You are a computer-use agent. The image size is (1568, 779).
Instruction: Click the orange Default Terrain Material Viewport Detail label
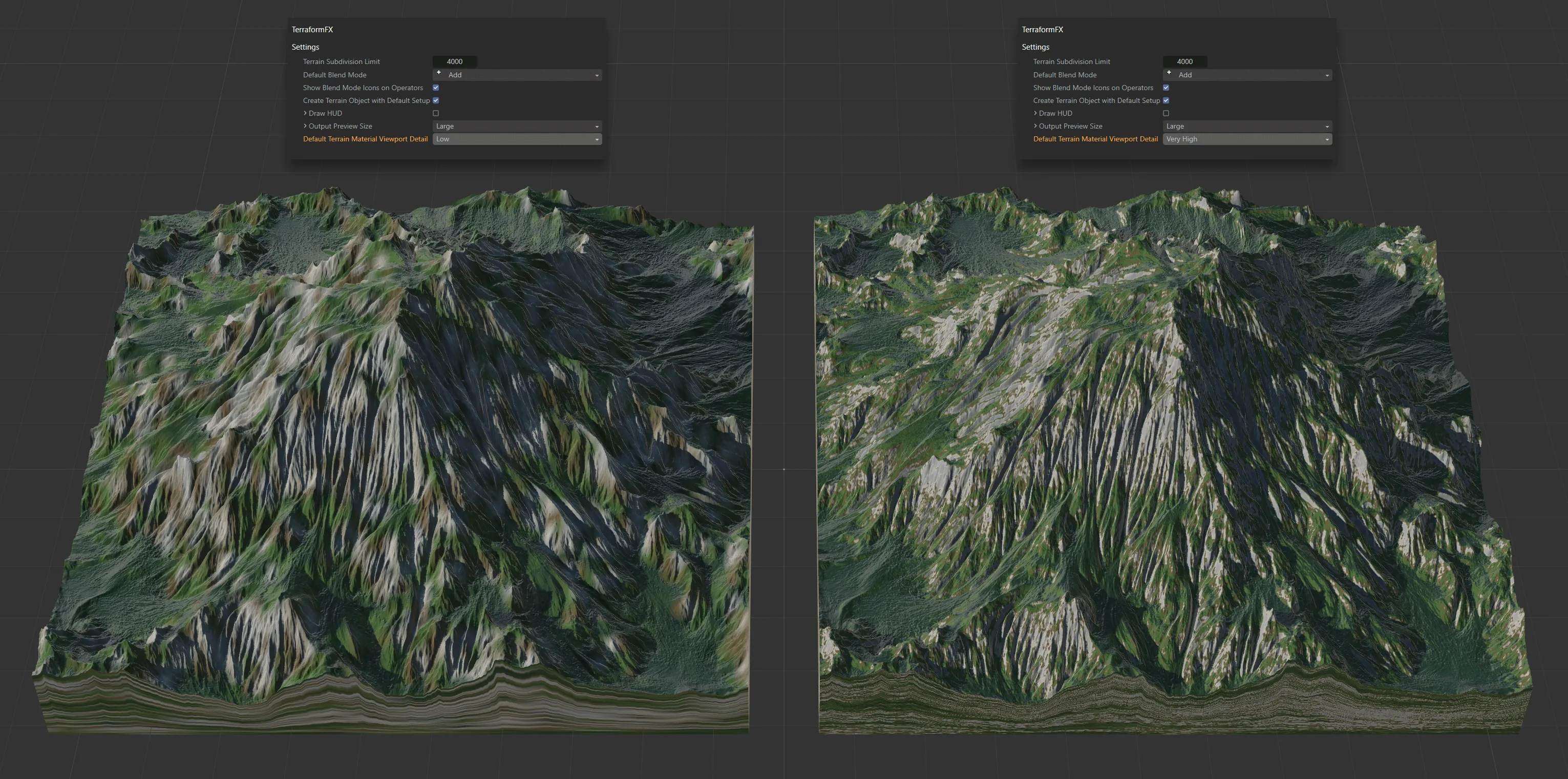(365, 139)
